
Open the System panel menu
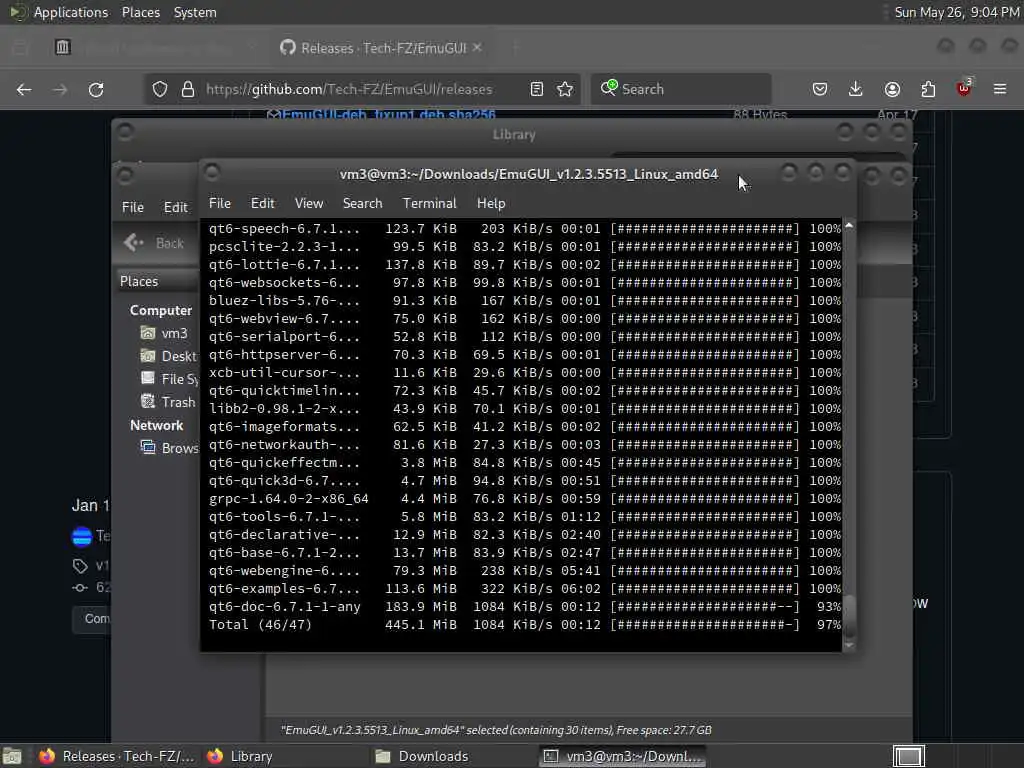pyautogui.click(x=195, y=12)
